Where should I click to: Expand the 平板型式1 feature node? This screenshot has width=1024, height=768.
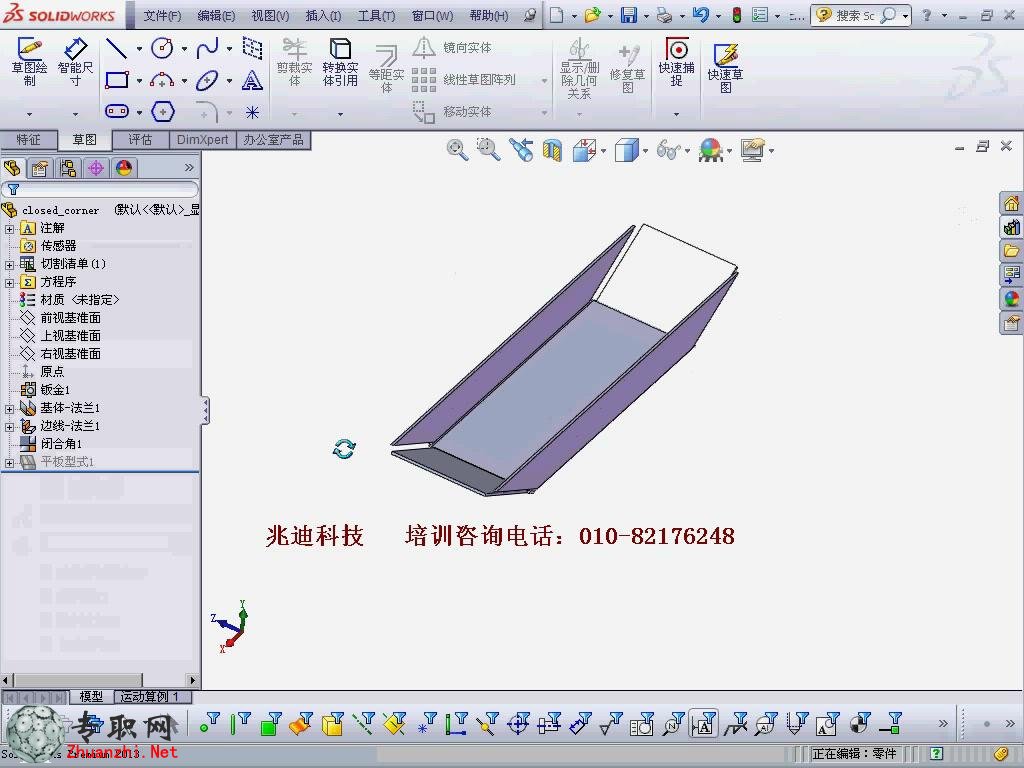pos(9,462)
